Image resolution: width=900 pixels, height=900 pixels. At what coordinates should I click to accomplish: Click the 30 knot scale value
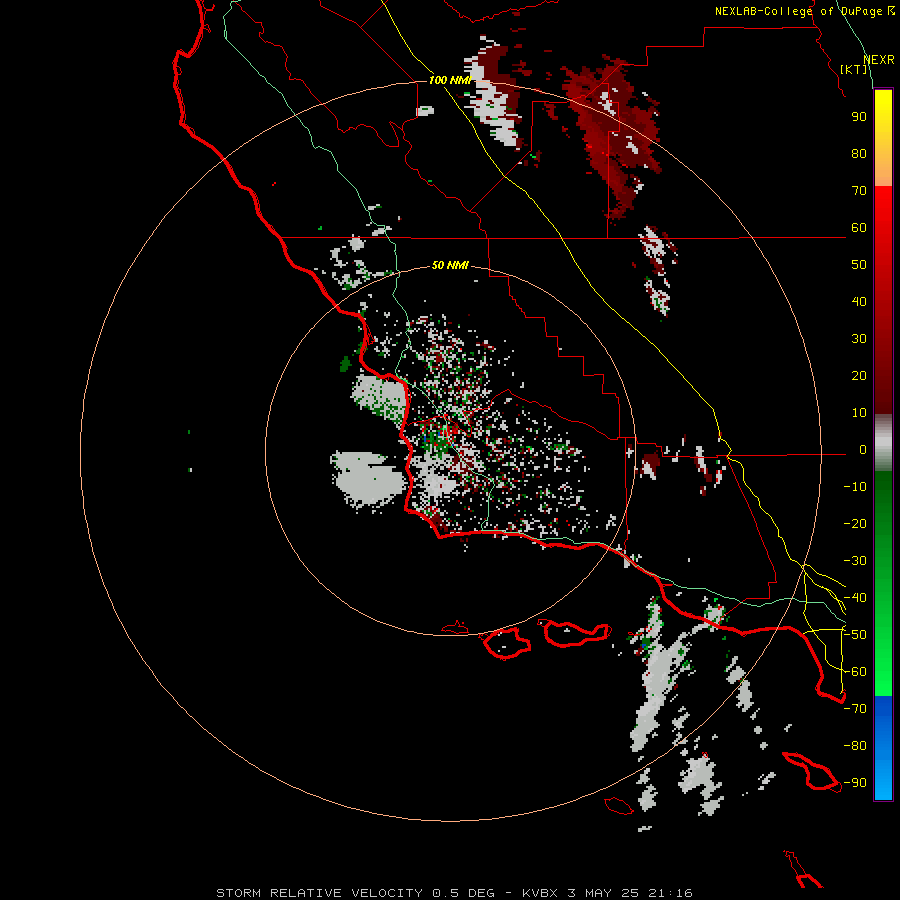[859, 339]
